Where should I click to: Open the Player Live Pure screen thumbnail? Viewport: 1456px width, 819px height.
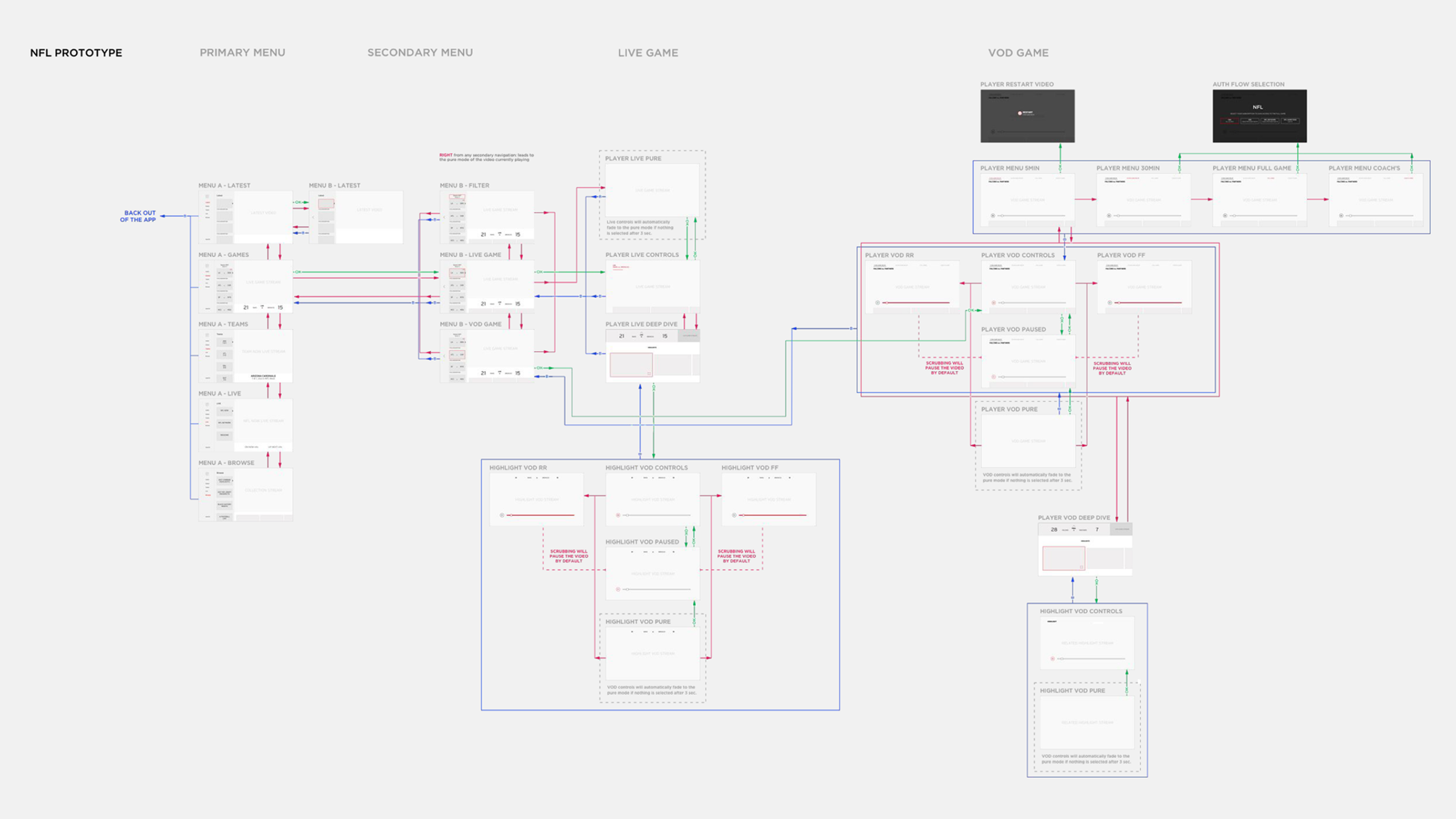(x=652, y=190)
